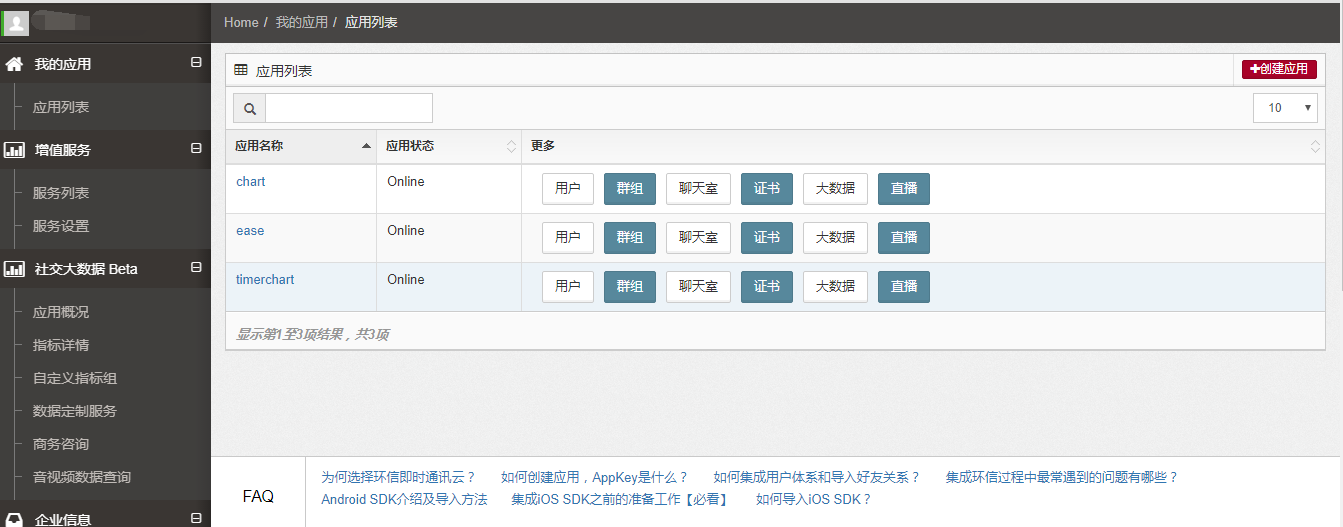Click the 显示第1至3项结果 summary text

312,334
